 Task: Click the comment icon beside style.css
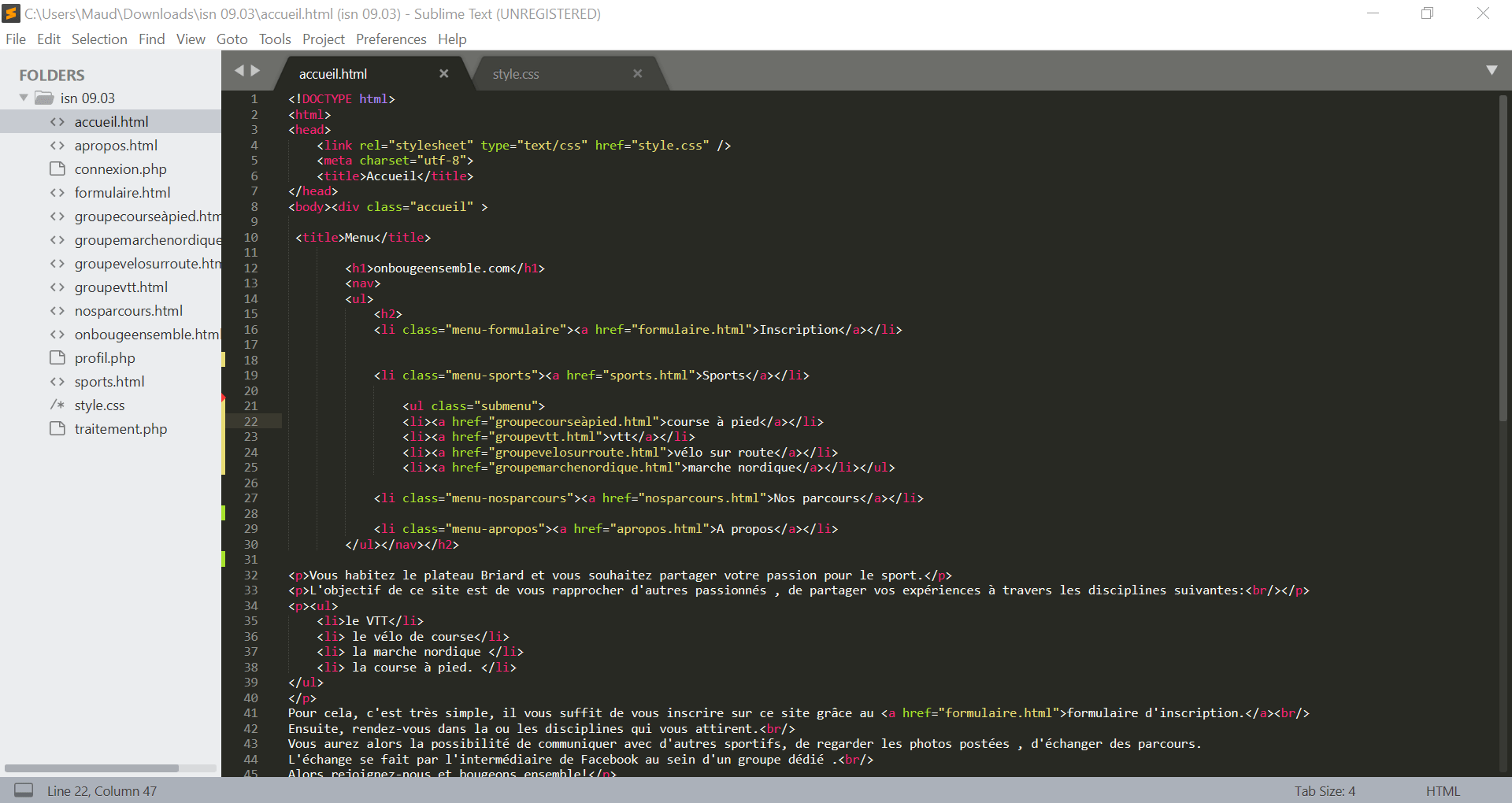tap(57, 405)
